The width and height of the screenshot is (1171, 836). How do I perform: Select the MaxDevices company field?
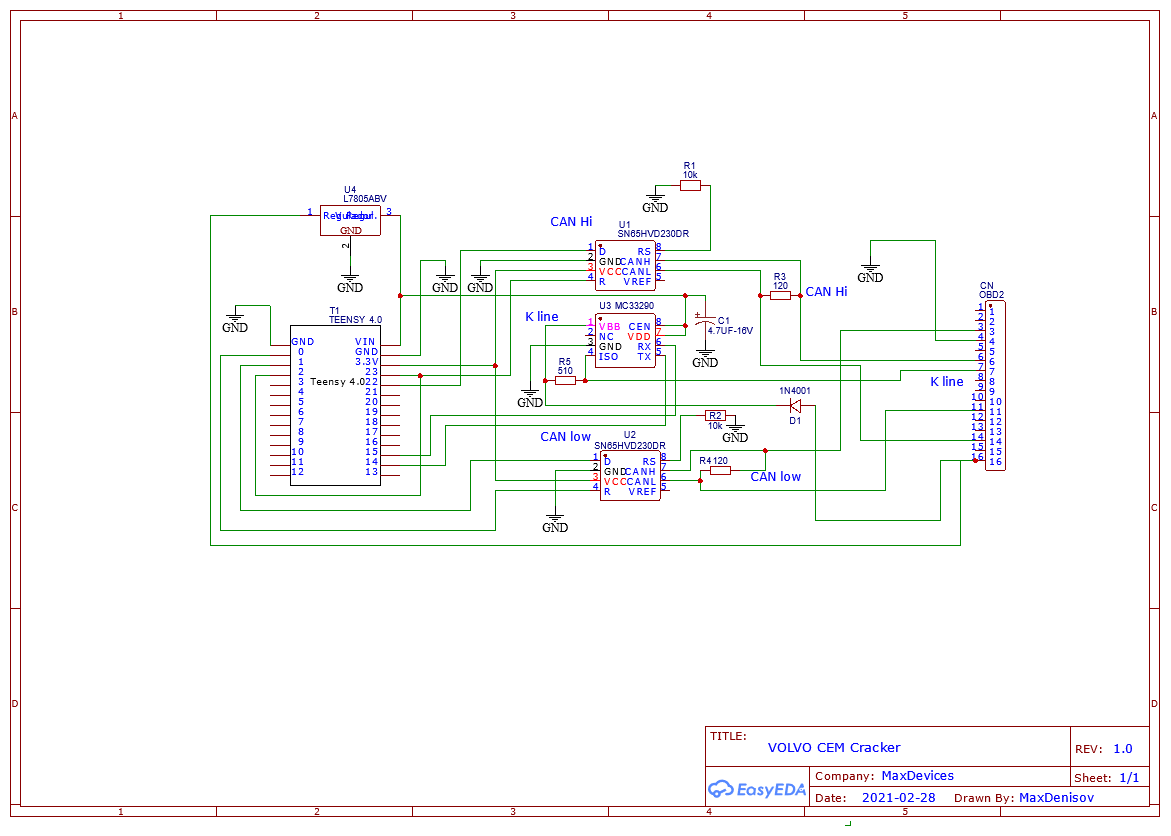coord(917,776)
